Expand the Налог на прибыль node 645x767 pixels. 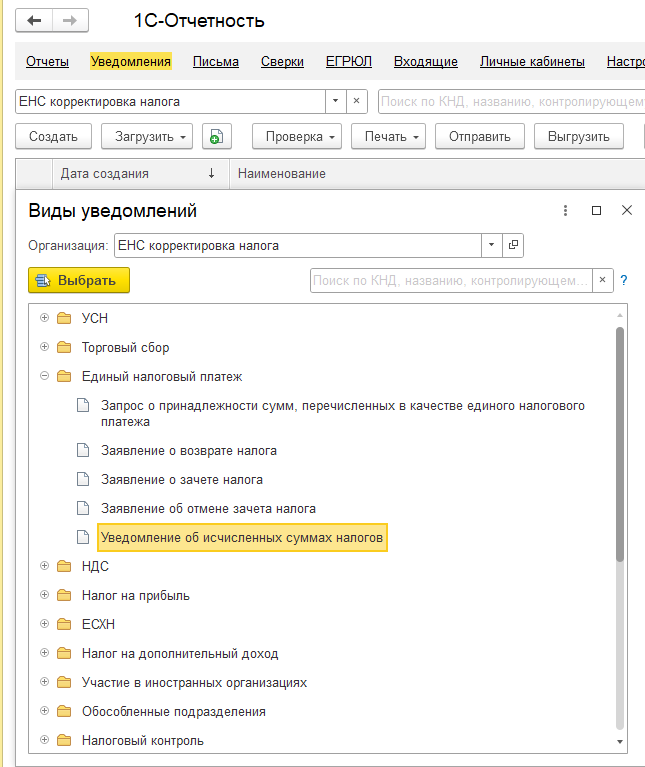click(44, 595)
